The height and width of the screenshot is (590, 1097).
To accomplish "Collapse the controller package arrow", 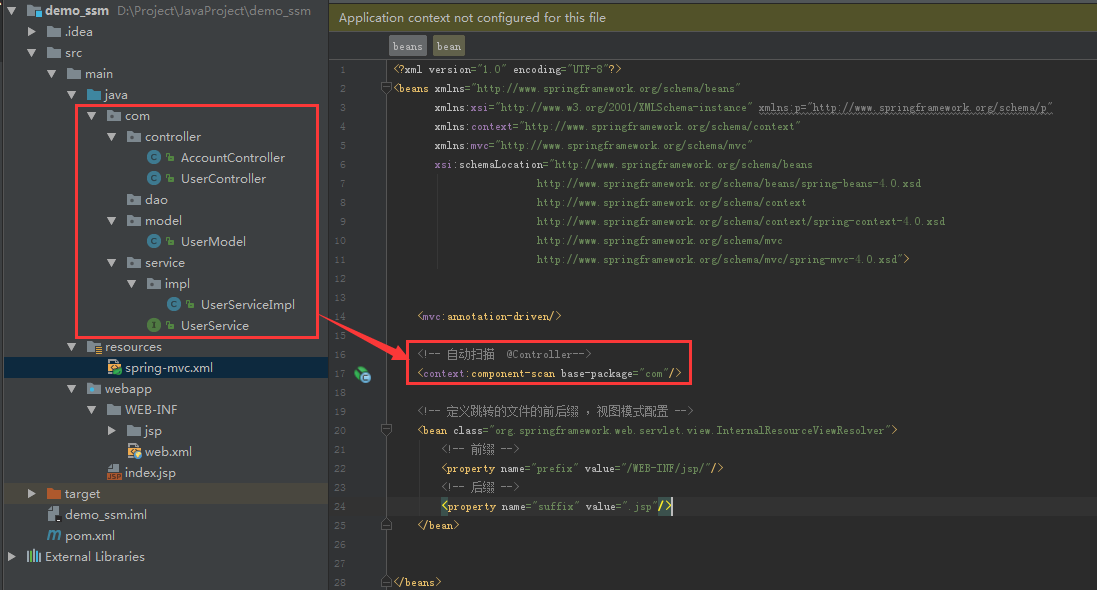I will tap(111, 136).
